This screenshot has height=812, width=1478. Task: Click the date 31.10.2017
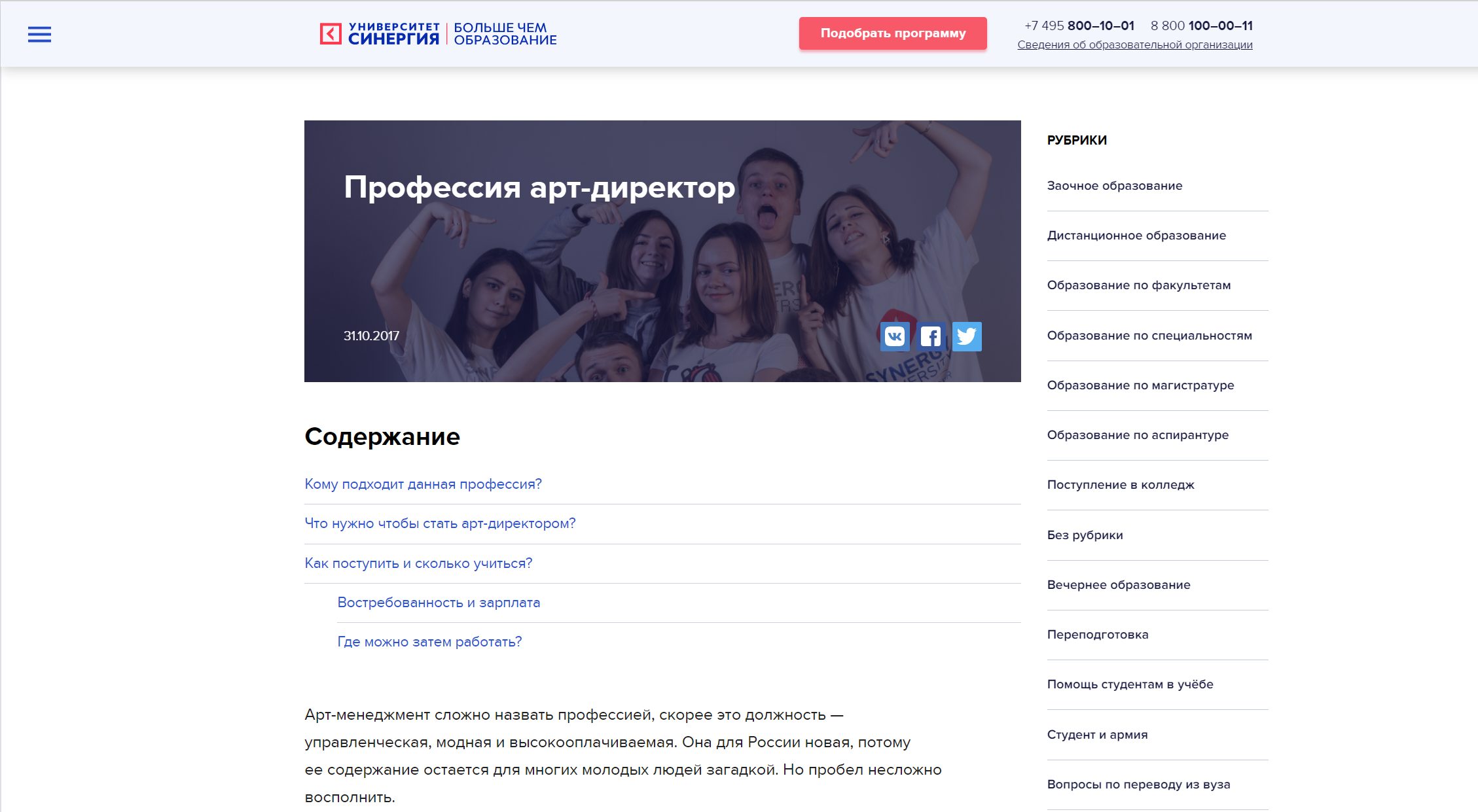pos(371,336)
